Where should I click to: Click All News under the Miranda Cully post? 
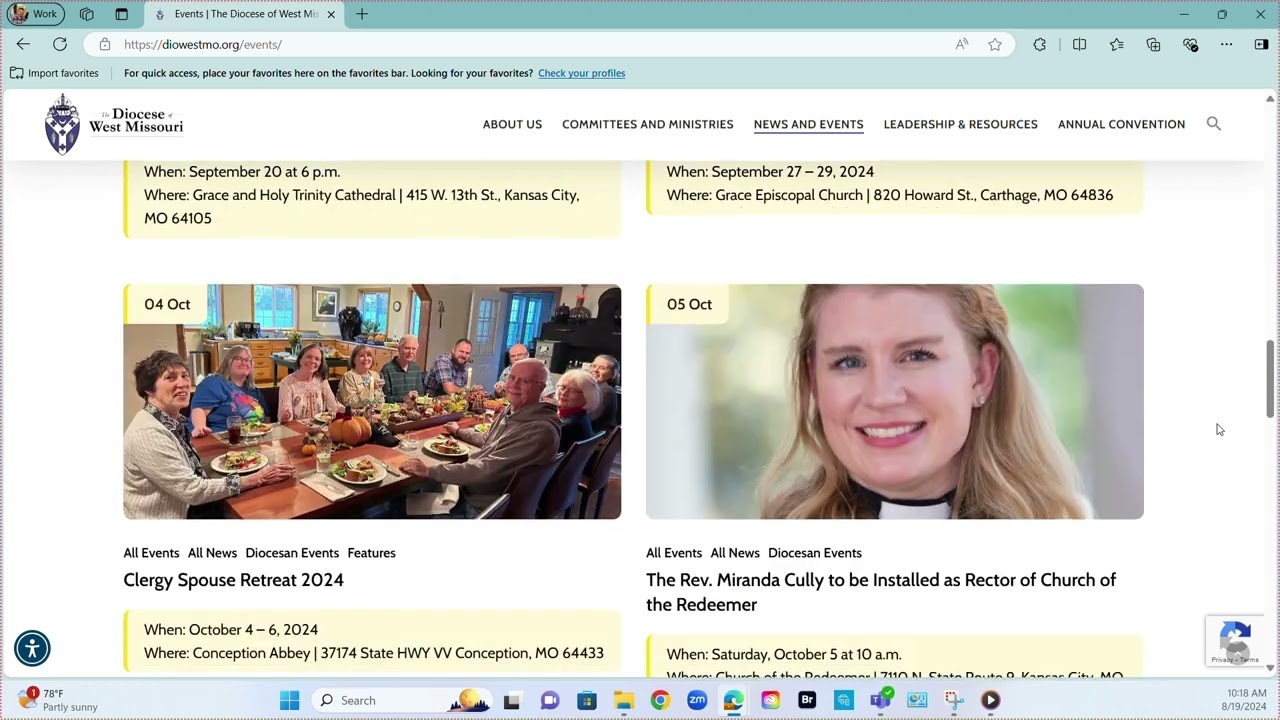point(735,553)
